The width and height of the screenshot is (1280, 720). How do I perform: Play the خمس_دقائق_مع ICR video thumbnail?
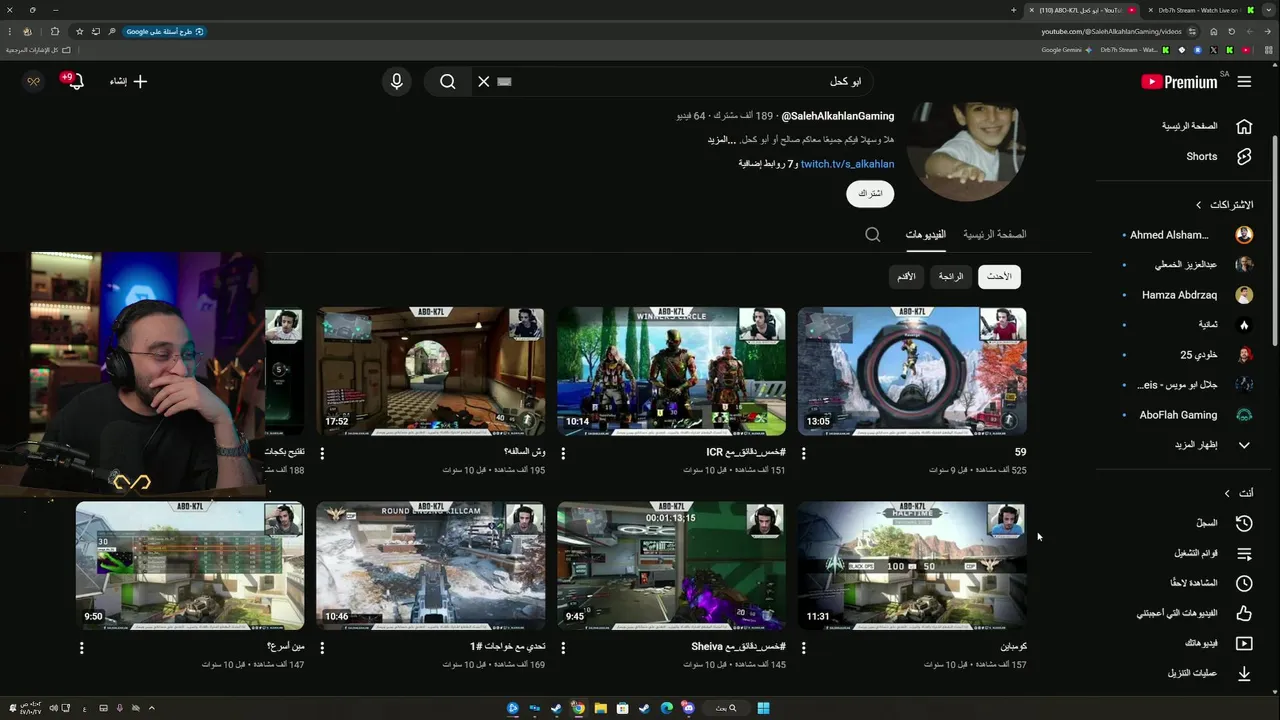(671, 371)
